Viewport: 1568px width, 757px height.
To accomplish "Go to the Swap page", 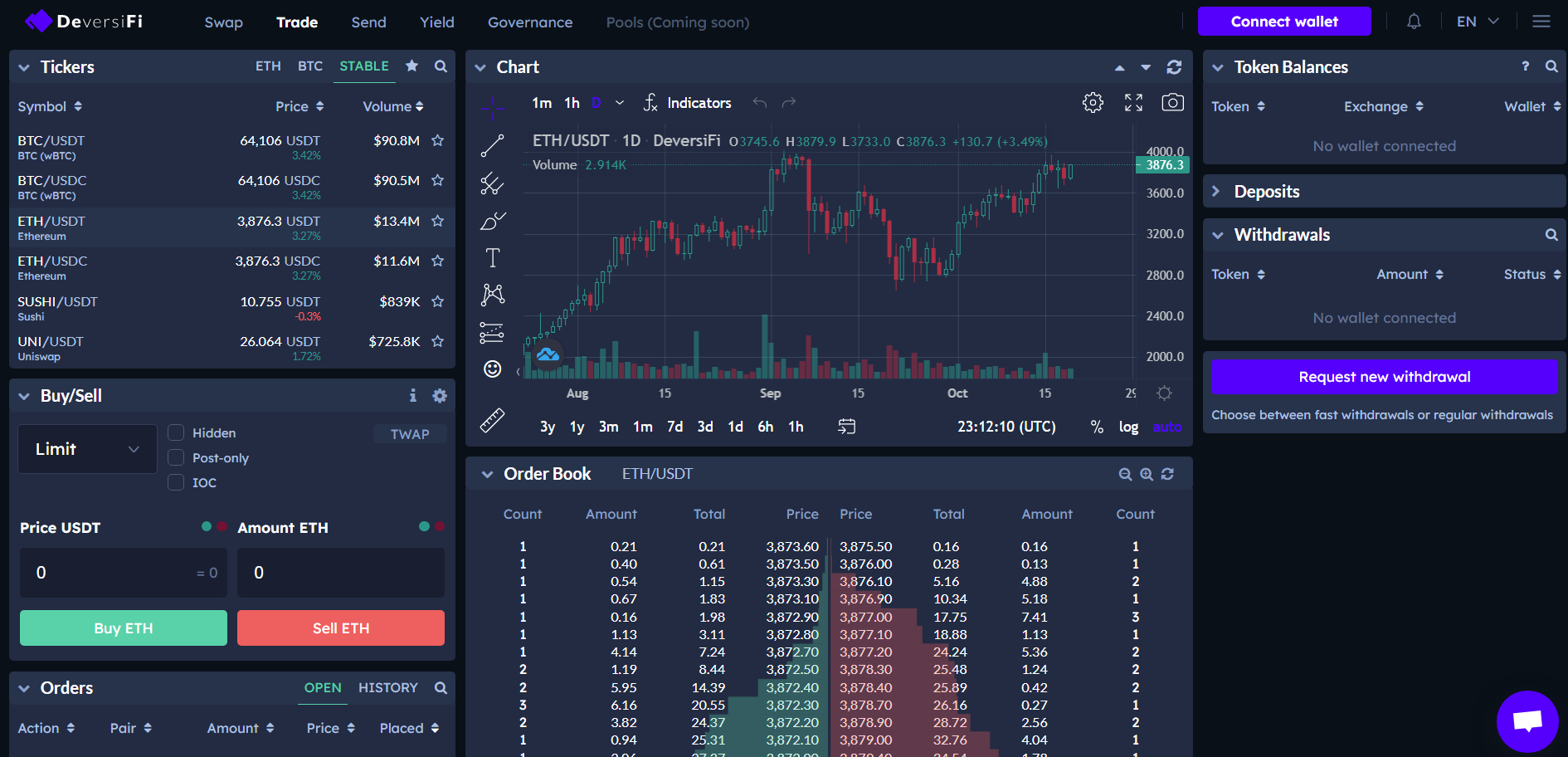I will point(224,22).
